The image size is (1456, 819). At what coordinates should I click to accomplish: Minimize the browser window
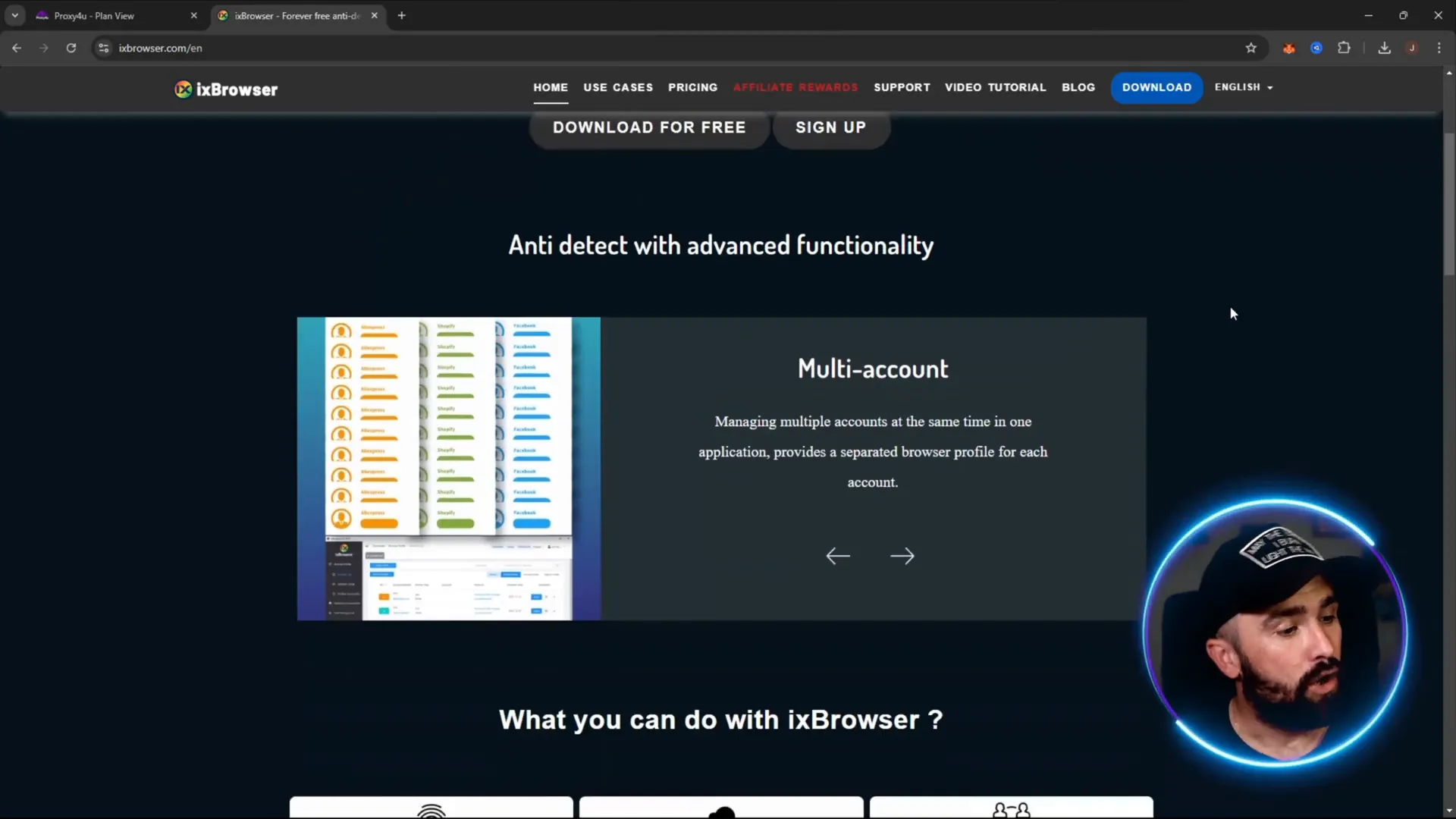coord(1369,15)
